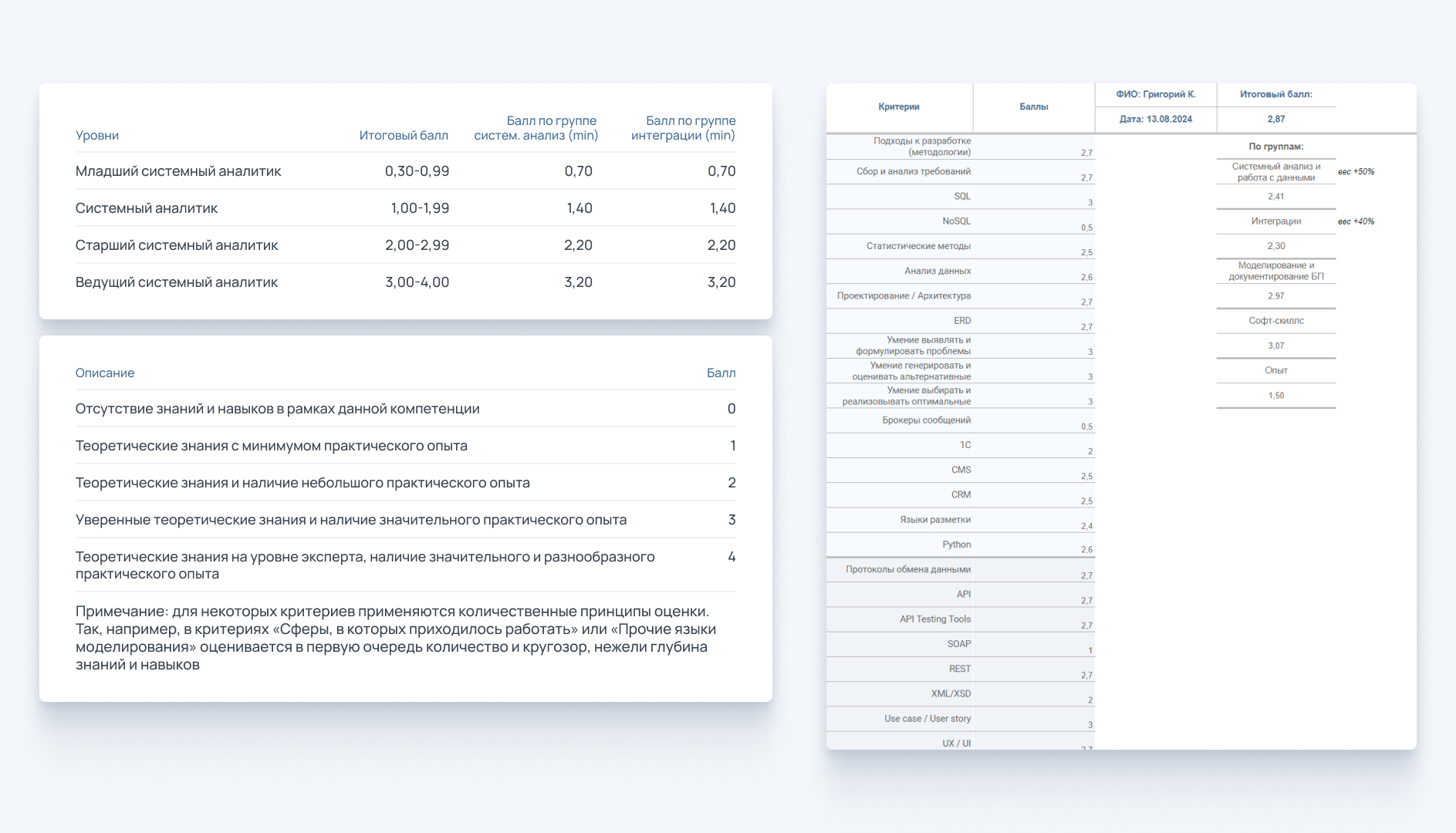
Task: Click 'Умение выбирать и реализовывать оптимальные' criterion
Action: pyautogui.click(x=907, y=396)
